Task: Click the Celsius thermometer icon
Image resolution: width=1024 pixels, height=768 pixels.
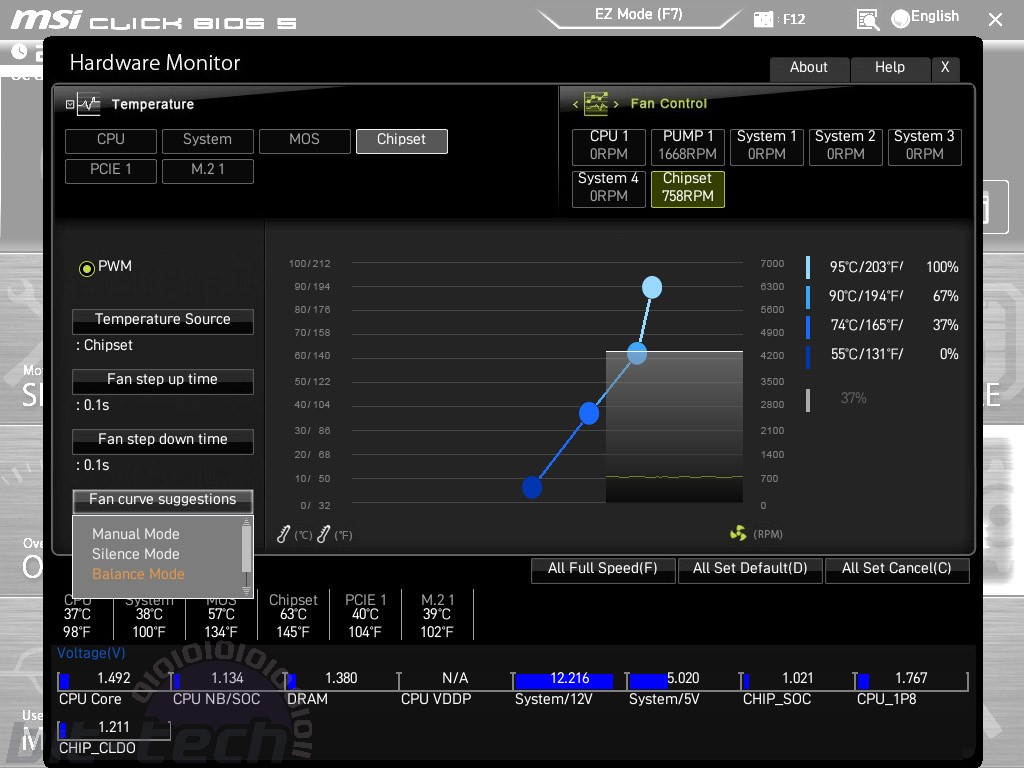Action: (x=283, y=534)
